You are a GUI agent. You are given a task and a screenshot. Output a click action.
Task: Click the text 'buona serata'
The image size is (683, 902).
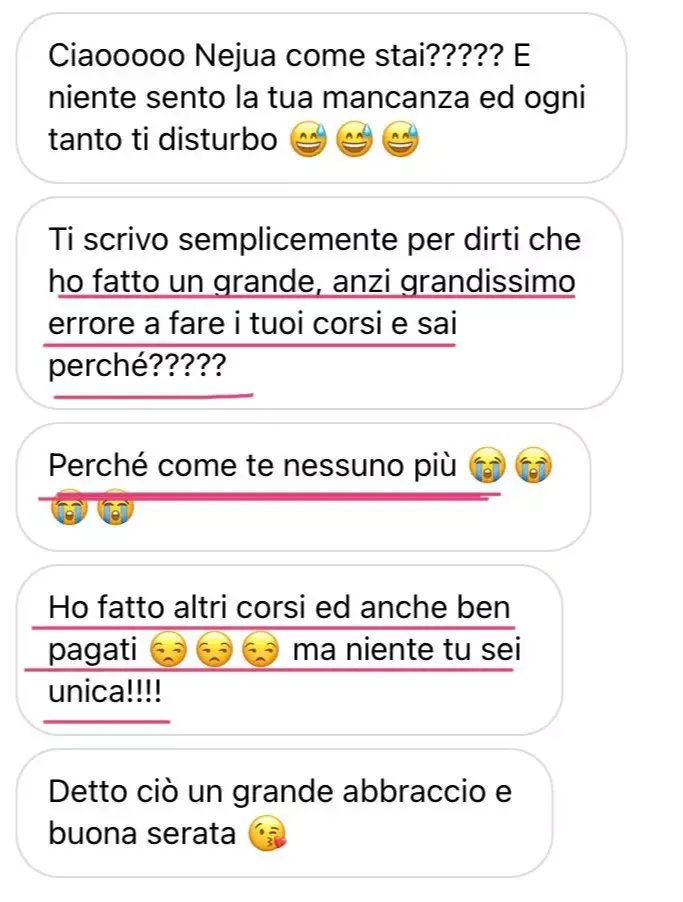coord(142,834)
